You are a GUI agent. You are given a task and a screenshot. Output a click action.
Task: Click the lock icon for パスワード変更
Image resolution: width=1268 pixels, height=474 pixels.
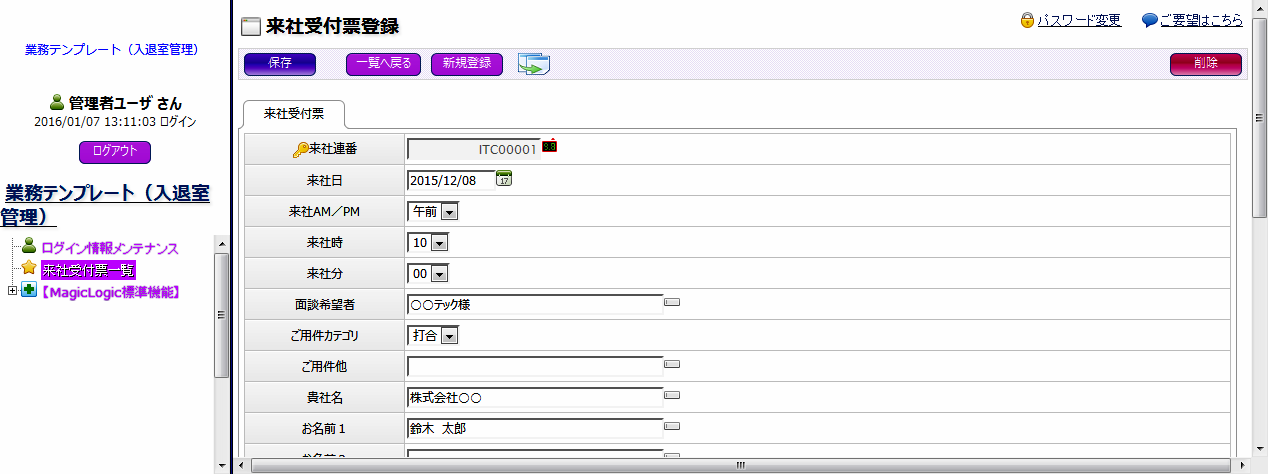click(1027, 20)
